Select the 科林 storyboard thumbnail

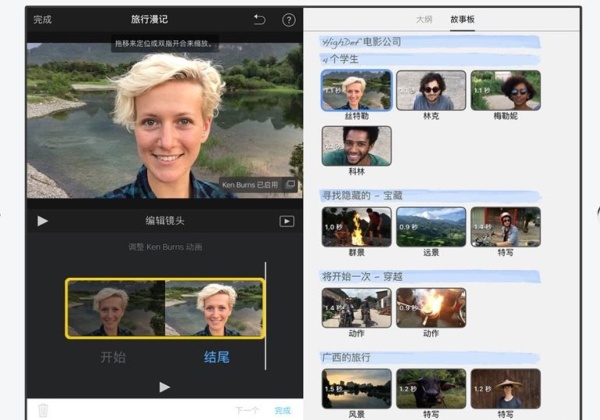(x=357, y=146)
